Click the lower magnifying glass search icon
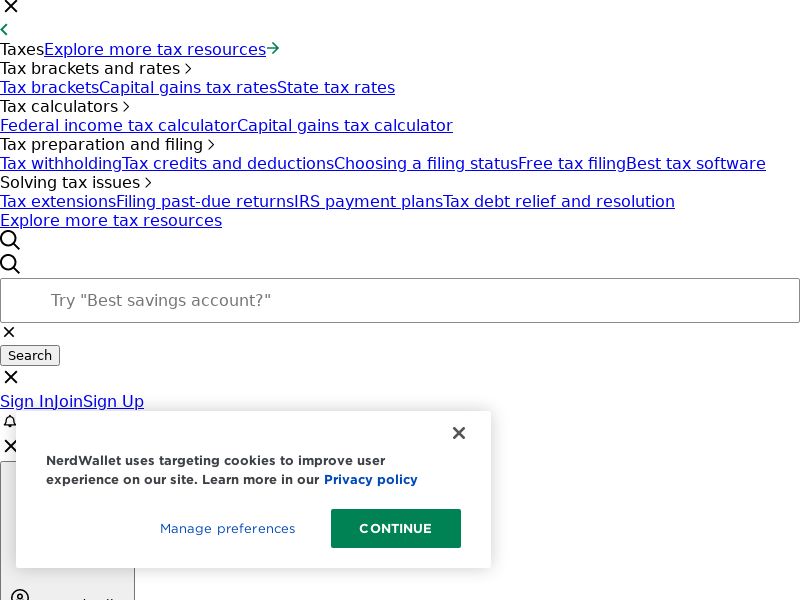800x600 pixels. (10, 264)
